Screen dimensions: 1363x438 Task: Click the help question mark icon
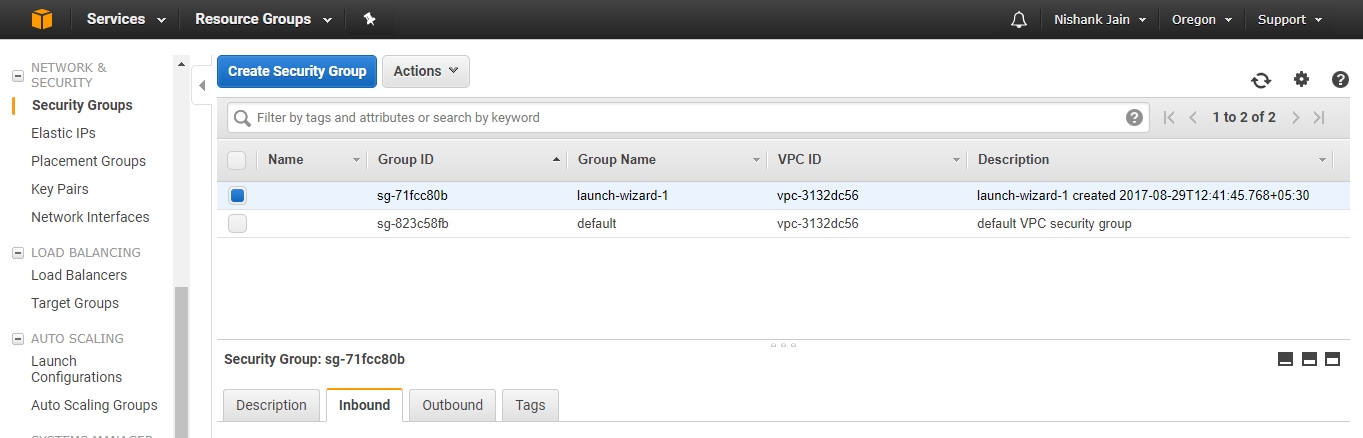1340,80
